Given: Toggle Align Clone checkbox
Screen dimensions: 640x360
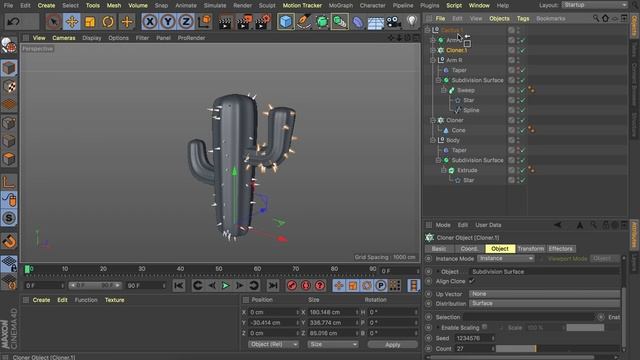Looking at the screenshot, I should [x=471, y=281].
